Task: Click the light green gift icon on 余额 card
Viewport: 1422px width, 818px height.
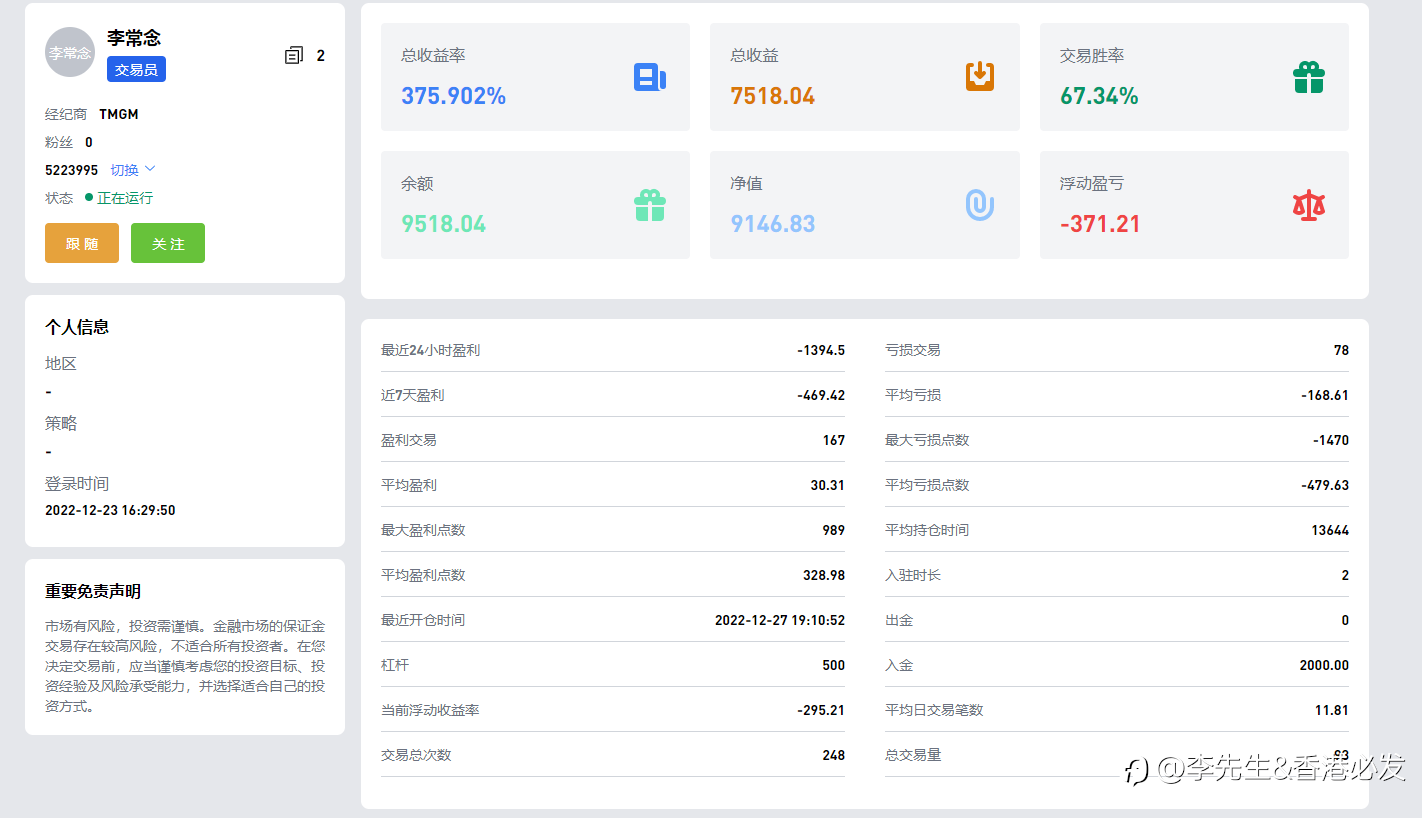Action: [x=650, y=205]
